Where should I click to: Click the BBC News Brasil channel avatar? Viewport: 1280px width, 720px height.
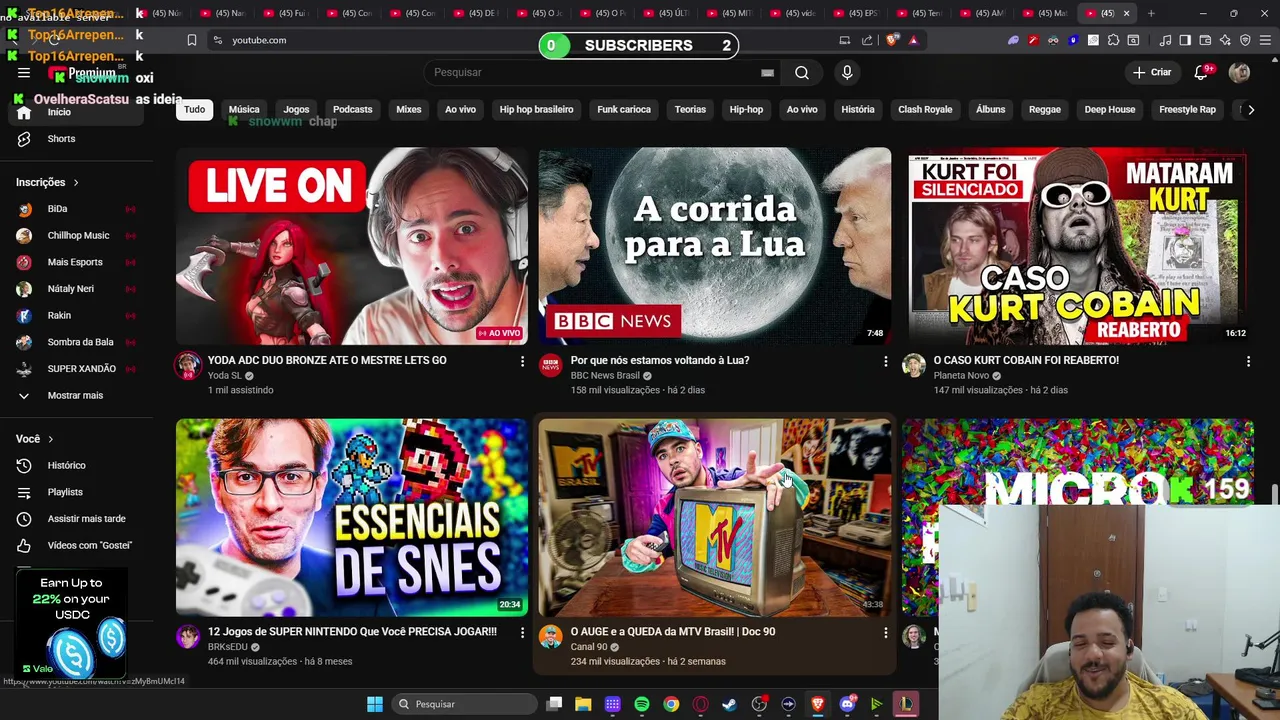[x=551, y=365]
